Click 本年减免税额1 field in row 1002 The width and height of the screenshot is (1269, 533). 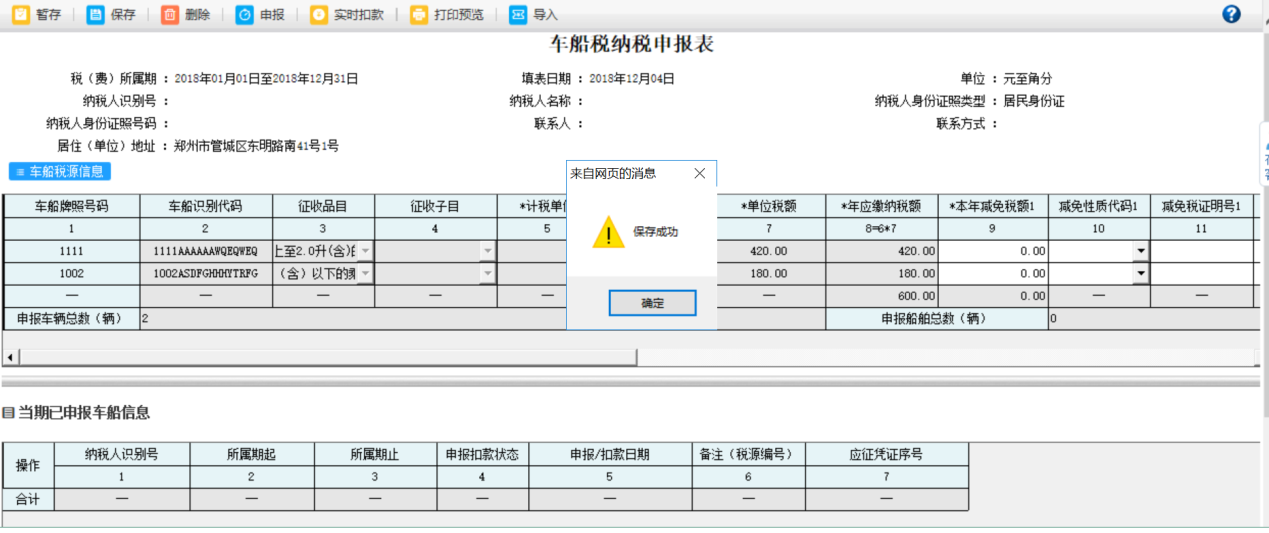[x=993, y=273]
